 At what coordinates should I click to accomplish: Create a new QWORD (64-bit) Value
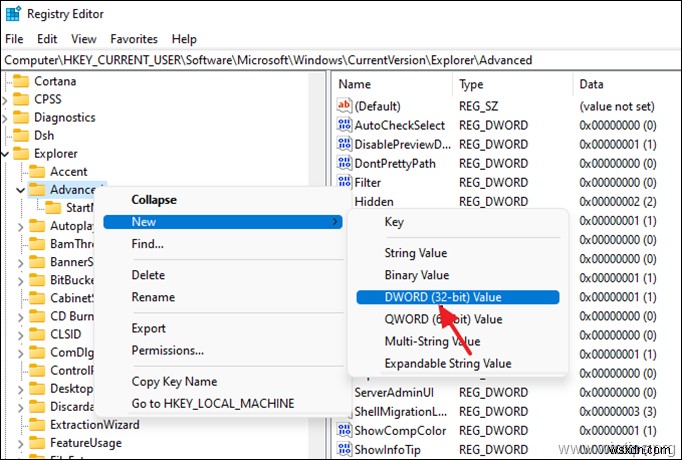pyautogui.click(x=458, y=320)
